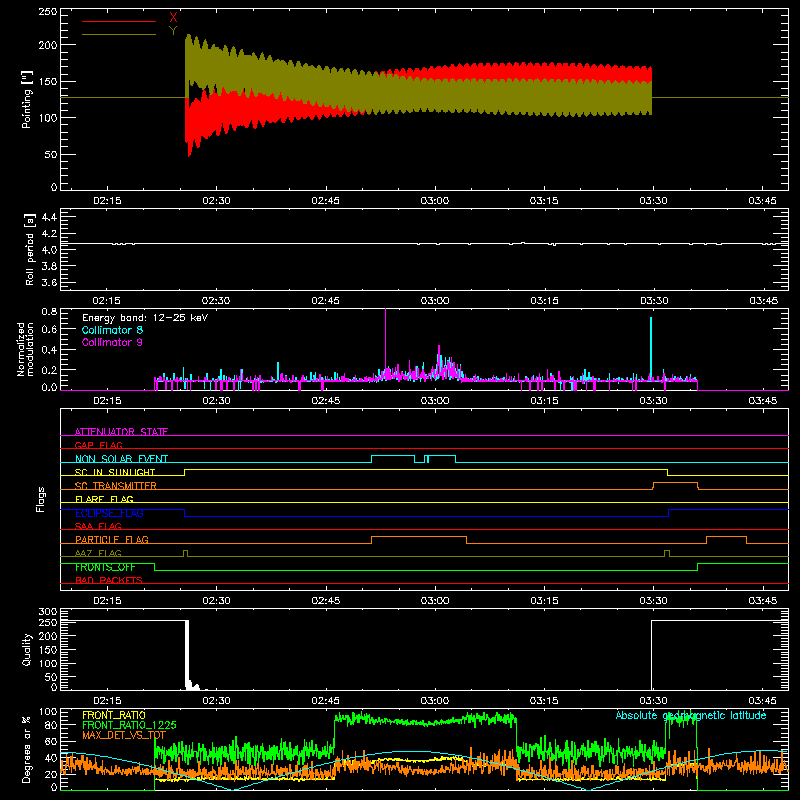
Task: Select the FRONT_RATIO_1225 legend entry
Action: click(x=129, y=725)
